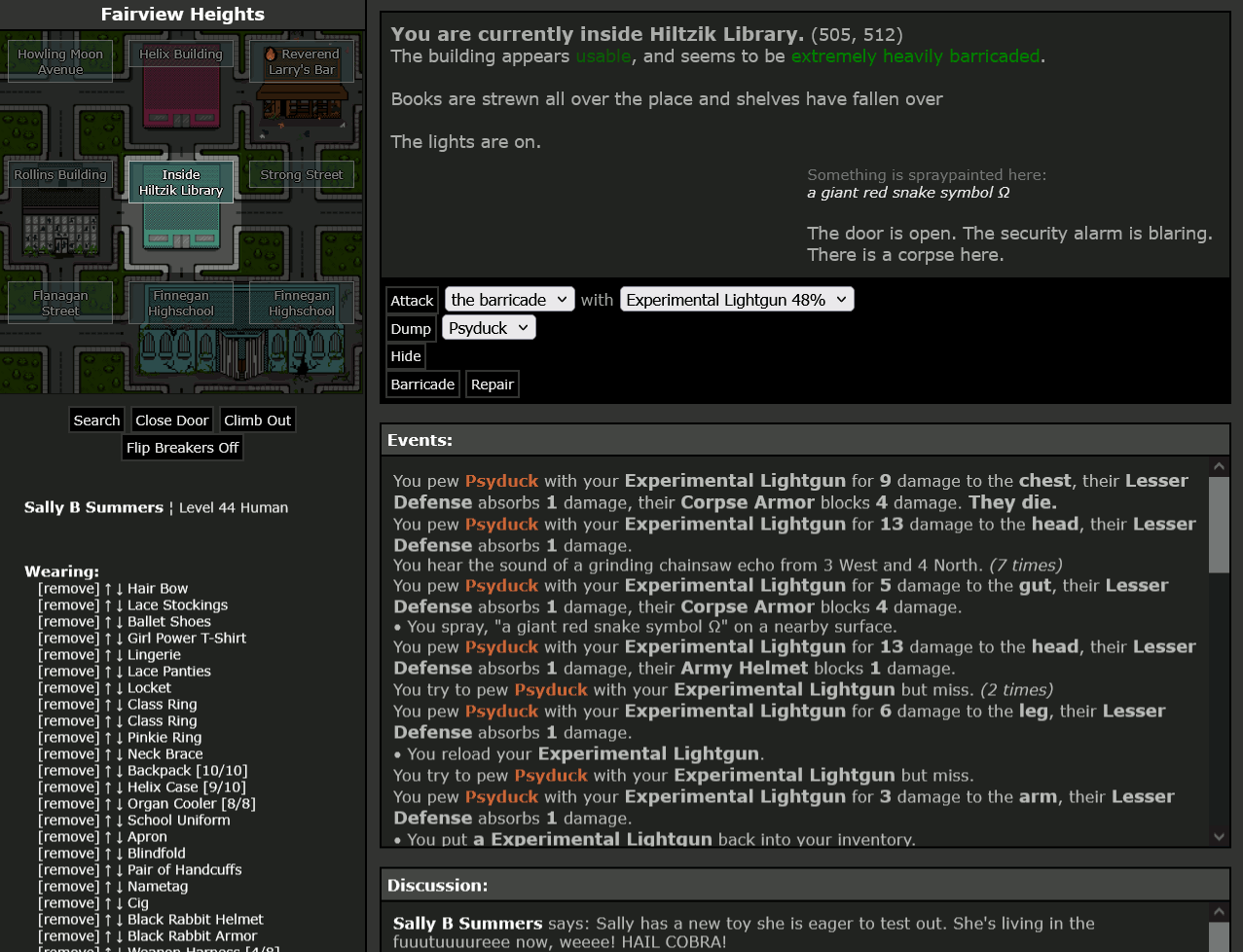Viewport: 1243px width, 952px height.
Task: Click the flame icon on Reverend Larry's Bar
Action: tap(271, 55)
